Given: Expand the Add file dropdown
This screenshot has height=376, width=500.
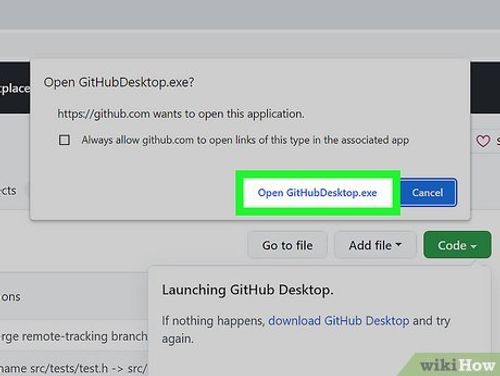Looking at the screenshot, I should pyautogui.click(x=375, y=245).
